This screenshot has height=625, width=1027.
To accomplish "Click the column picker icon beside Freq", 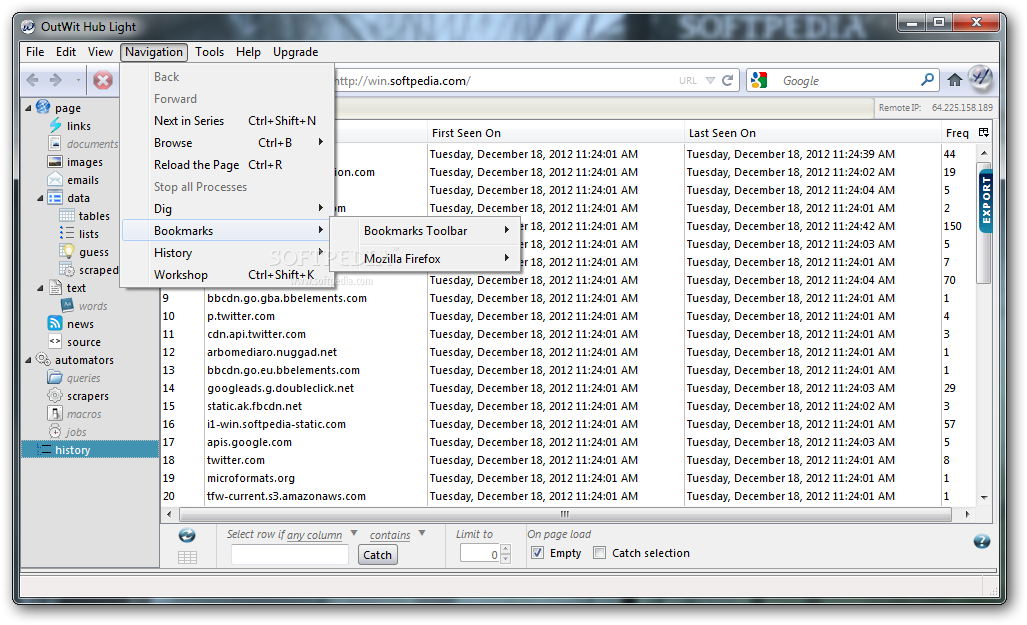I will 983,132.
